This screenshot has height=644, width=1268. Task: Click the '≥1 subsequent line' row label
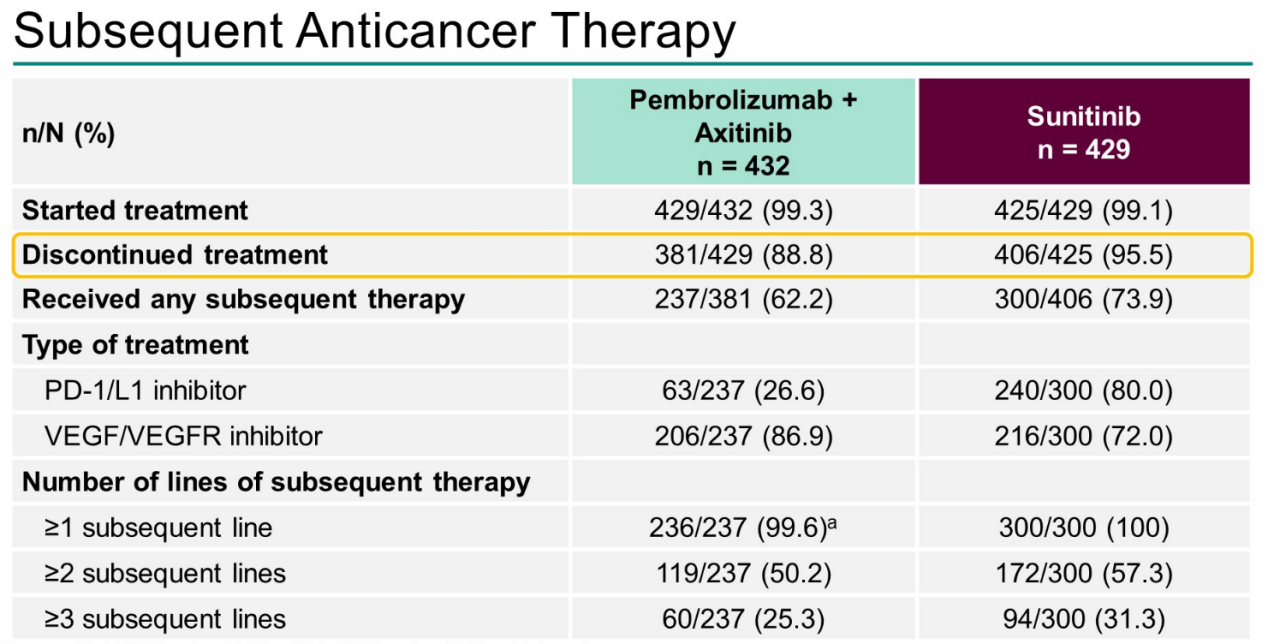tap(158, 527)
